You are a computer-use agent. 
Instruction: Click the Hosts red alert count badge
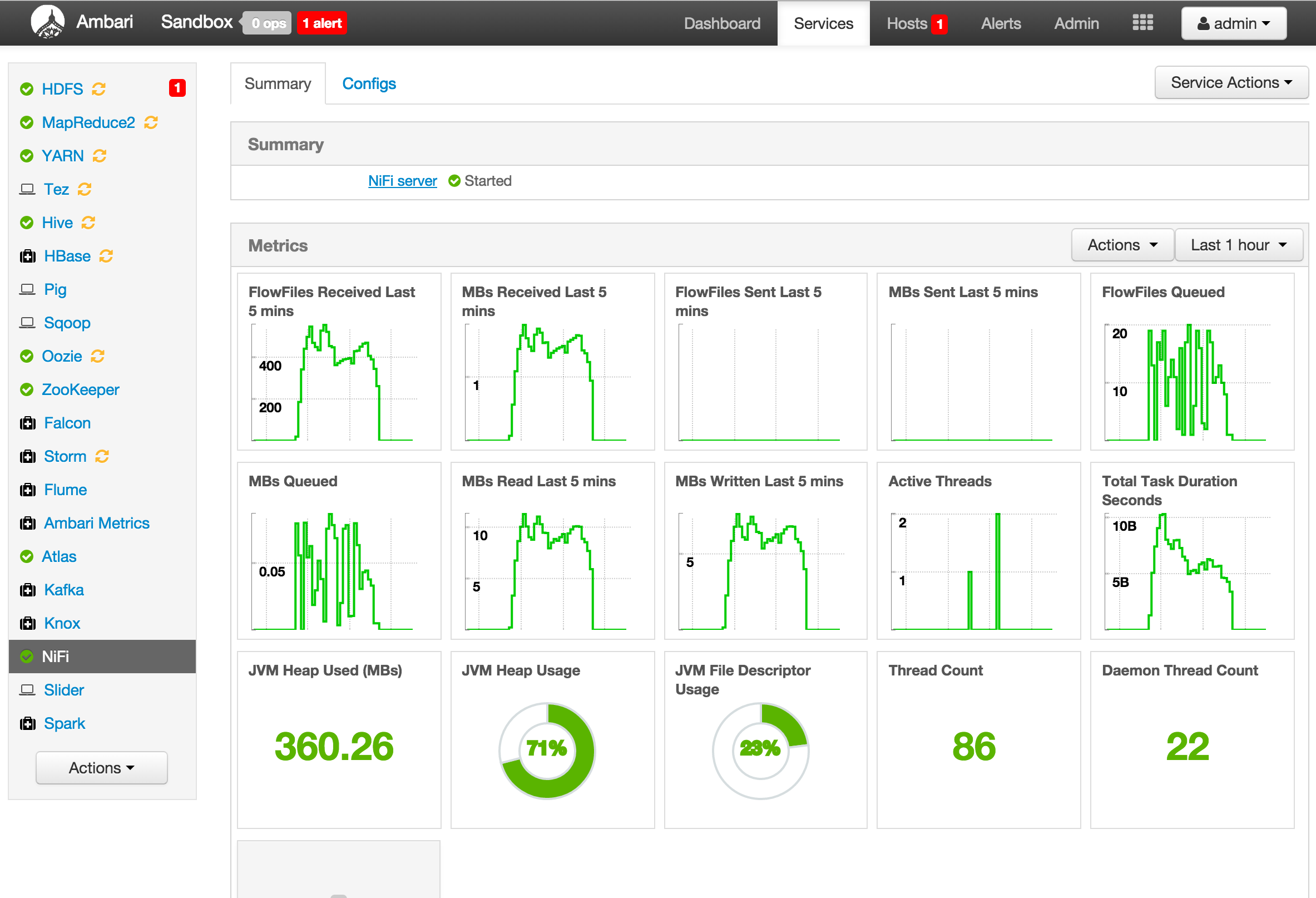pos(939,24)
